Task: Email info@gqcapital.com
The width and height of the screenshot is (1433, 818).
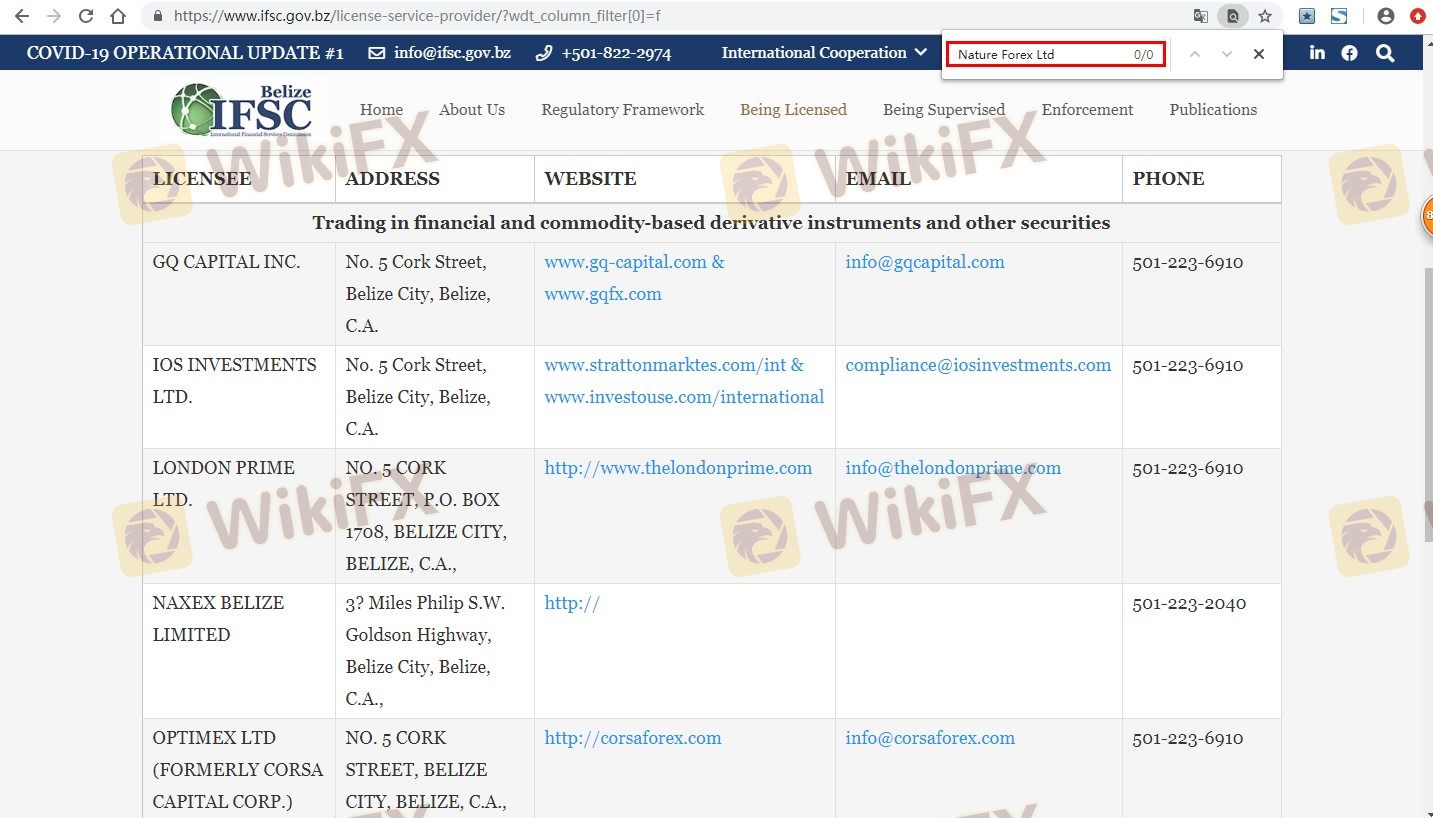Action: pyautogui.click(x=925, y=262)
